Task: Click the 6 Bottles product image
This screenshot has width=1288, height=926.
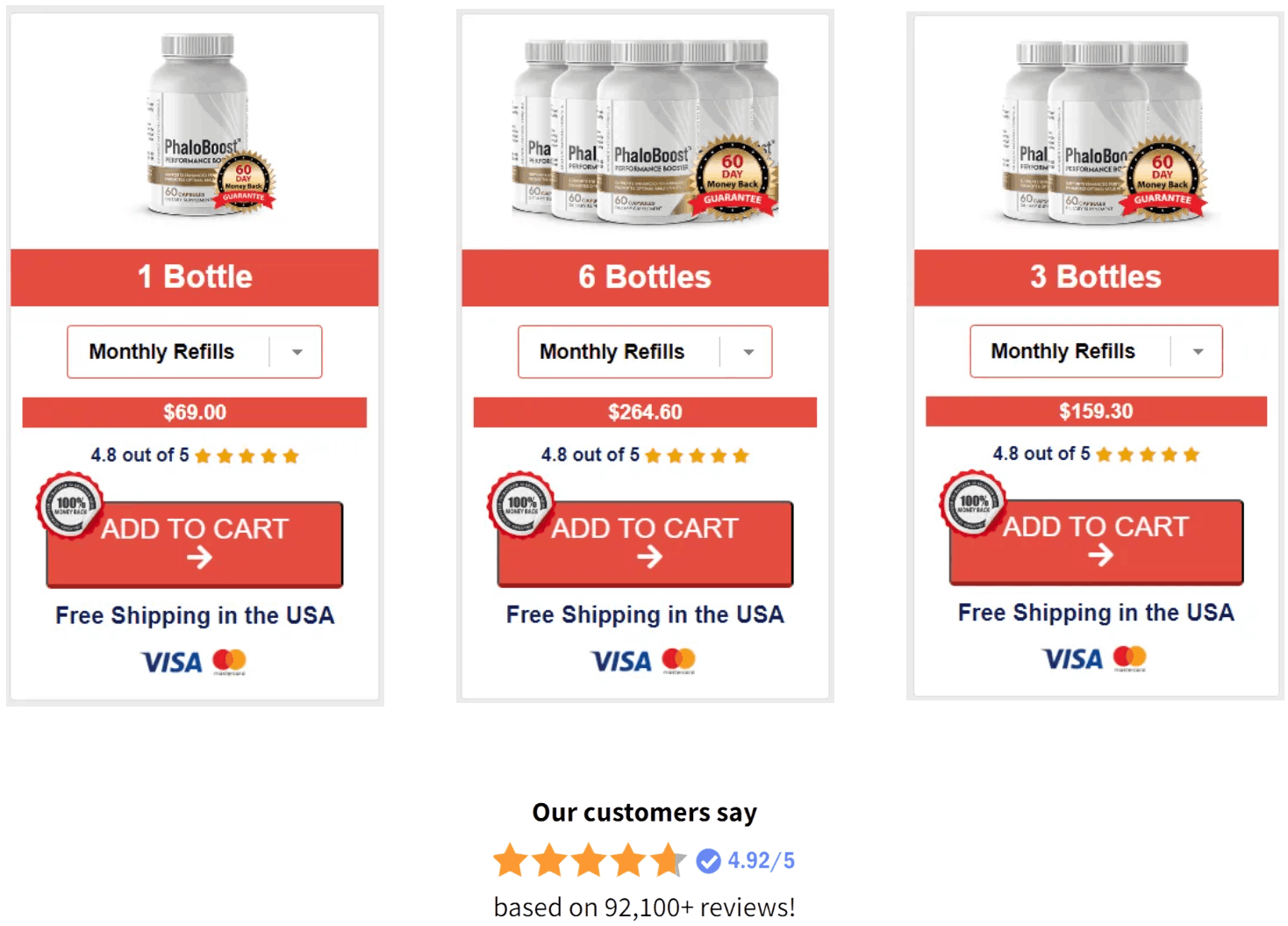Action: pos(645,130)
